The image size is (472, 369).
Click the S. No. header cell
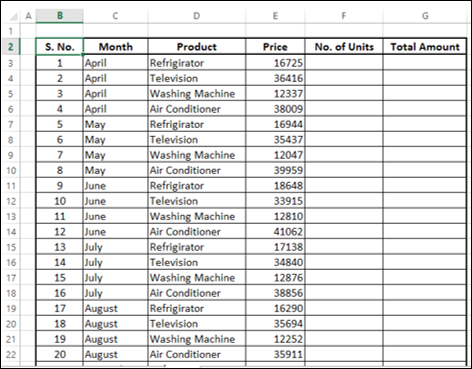(x=59, y=47)
